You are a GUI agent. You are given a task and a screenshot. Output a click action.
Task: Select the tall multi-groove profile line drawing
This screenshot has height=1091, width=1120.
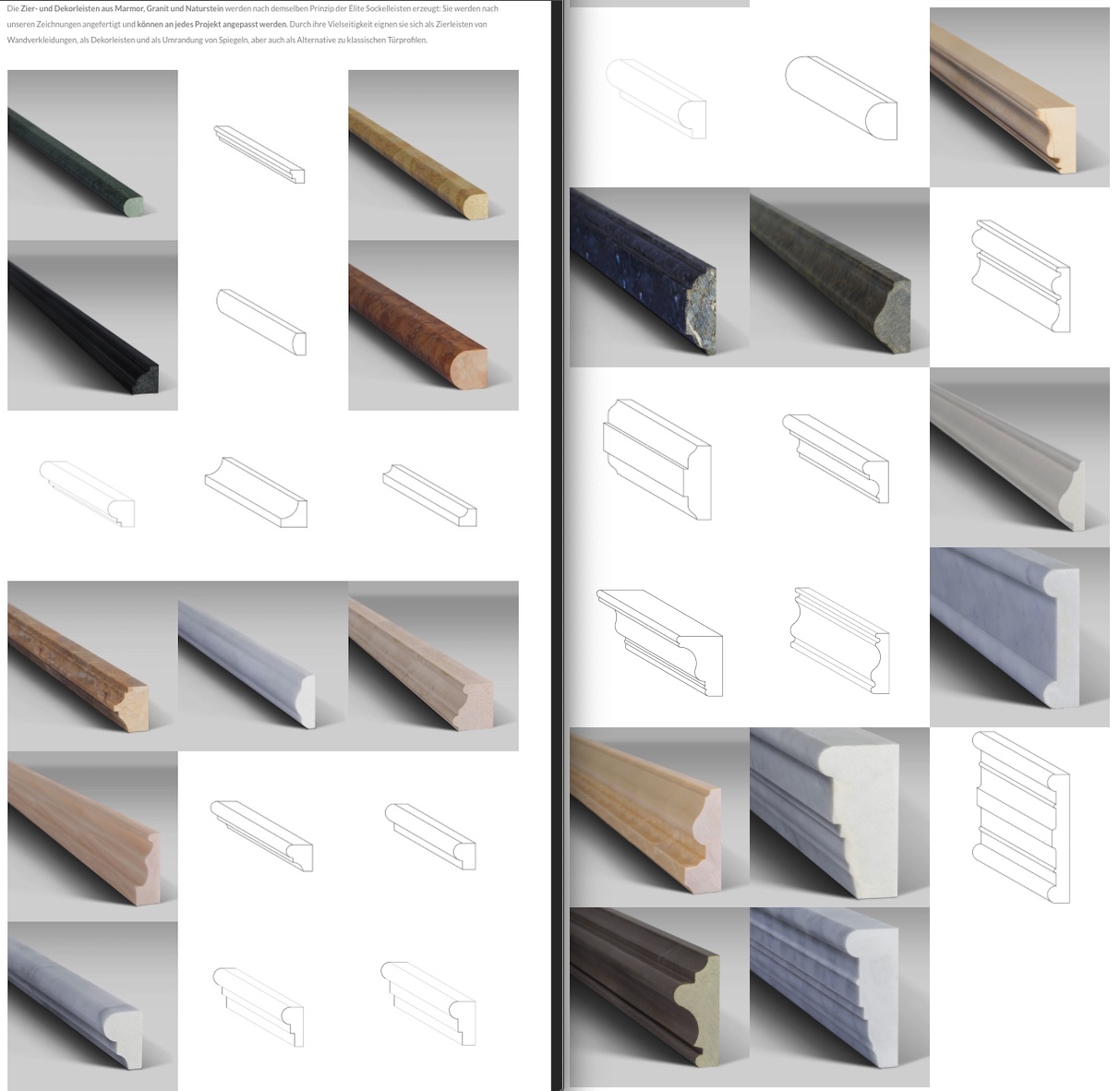(1020, 817)
